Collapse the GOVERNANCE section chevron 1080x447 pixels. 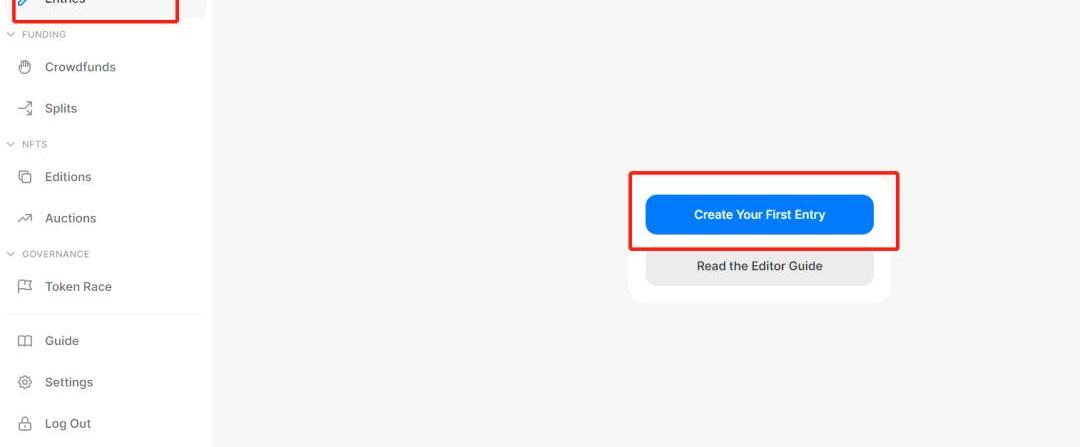10,254
